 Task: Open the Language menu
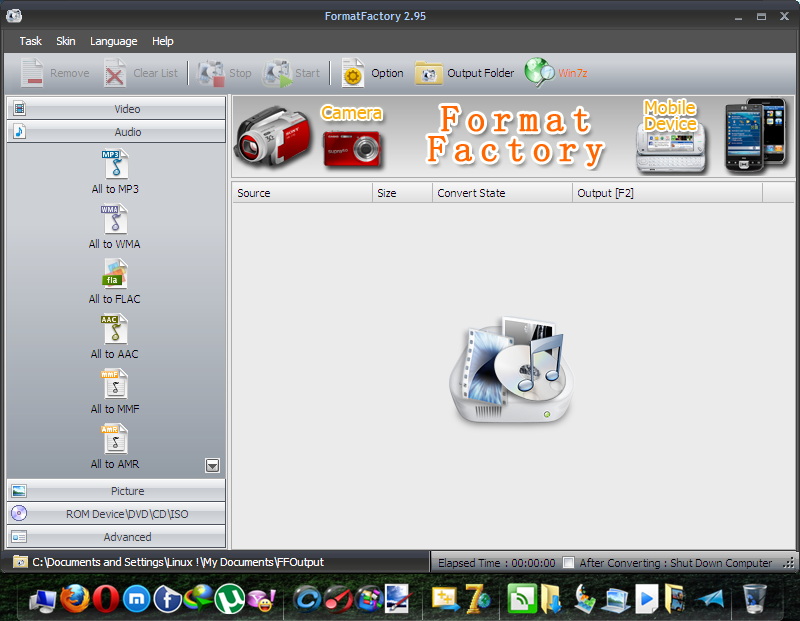114,41
